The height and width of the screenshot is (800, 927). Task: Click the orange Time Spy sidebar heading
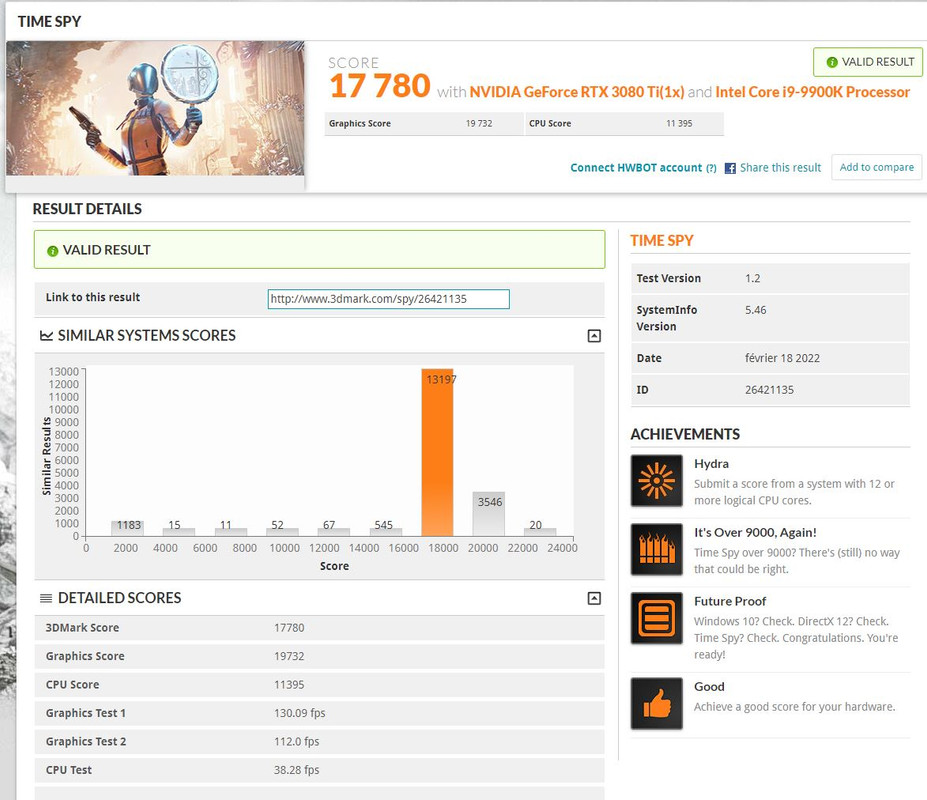662,241
